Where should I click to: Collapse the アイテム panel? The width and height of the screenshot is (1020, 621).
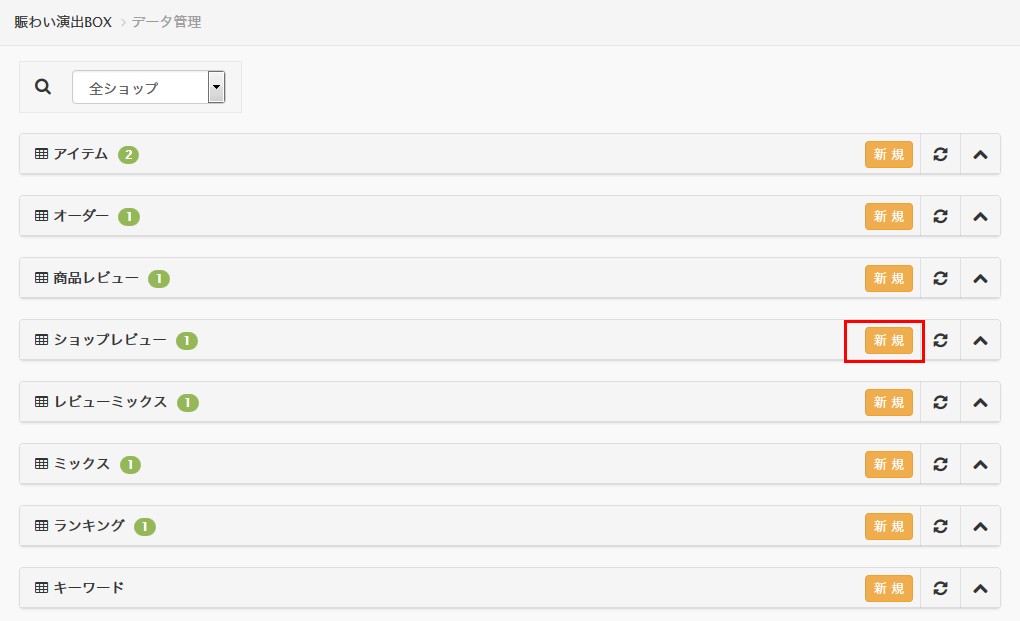(980, 154)
